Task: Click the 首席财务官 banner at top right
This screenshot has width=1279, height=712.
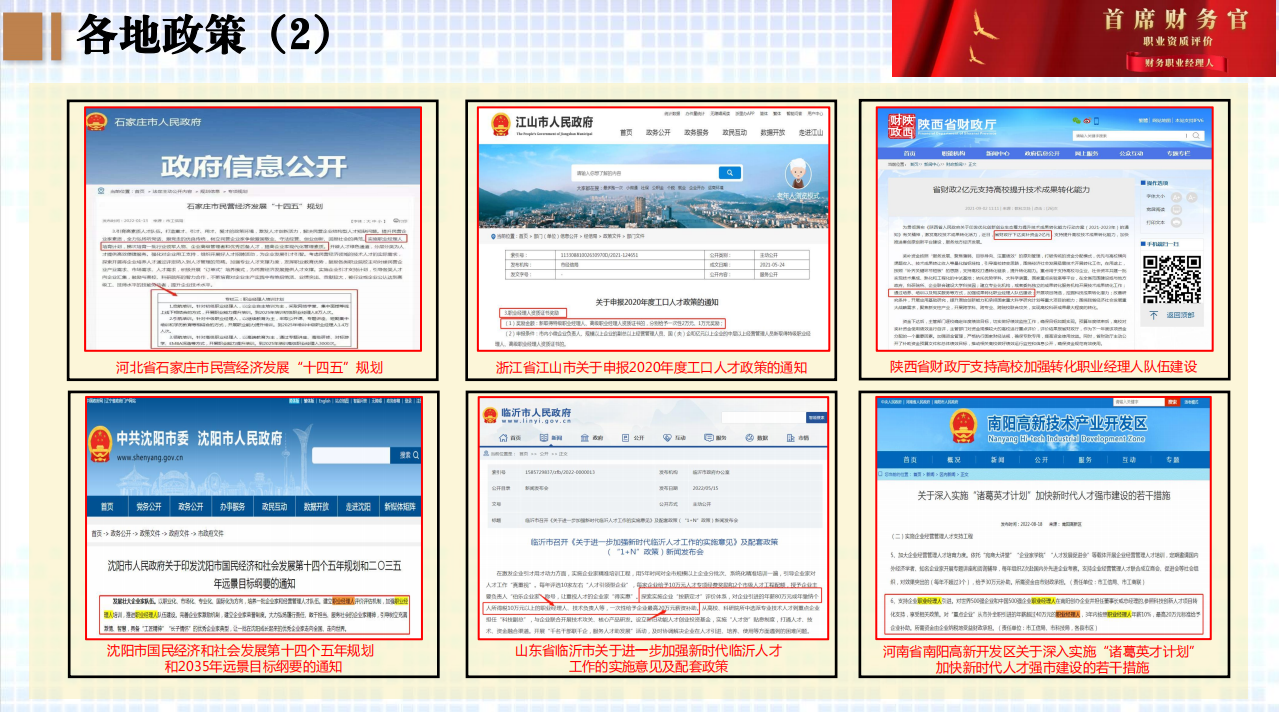Action: click(x=1085, y=38)
